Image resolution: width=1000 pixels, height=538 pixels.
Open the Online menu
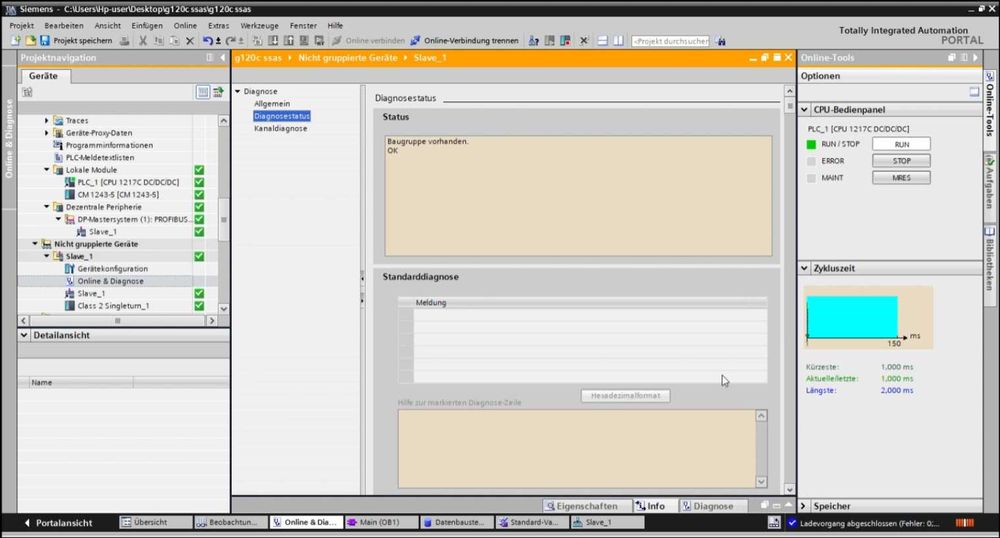tap(185, 25)
